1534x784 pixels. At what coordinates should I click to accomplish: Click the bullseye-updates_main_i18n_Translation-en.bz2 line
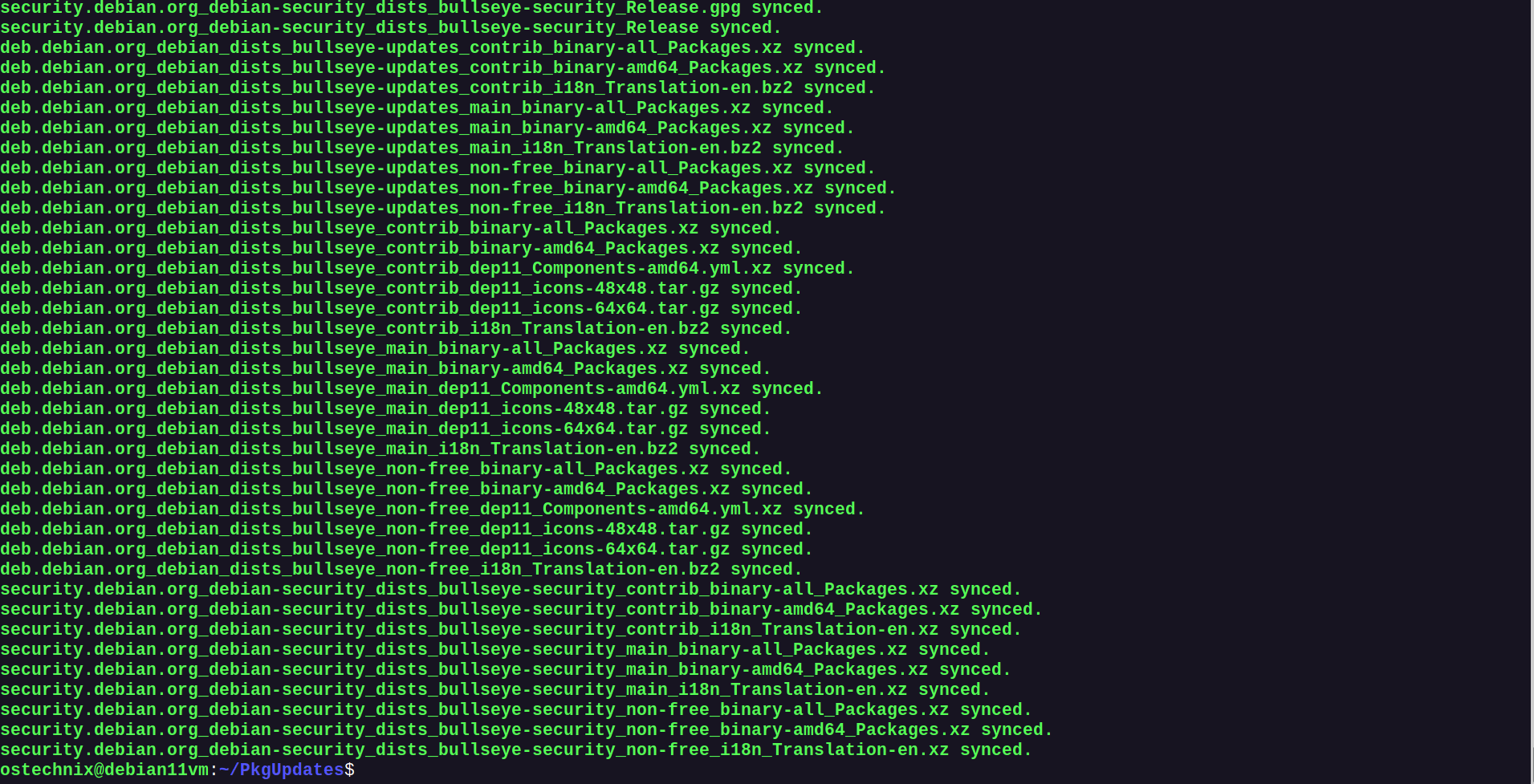tap(422, 148)
